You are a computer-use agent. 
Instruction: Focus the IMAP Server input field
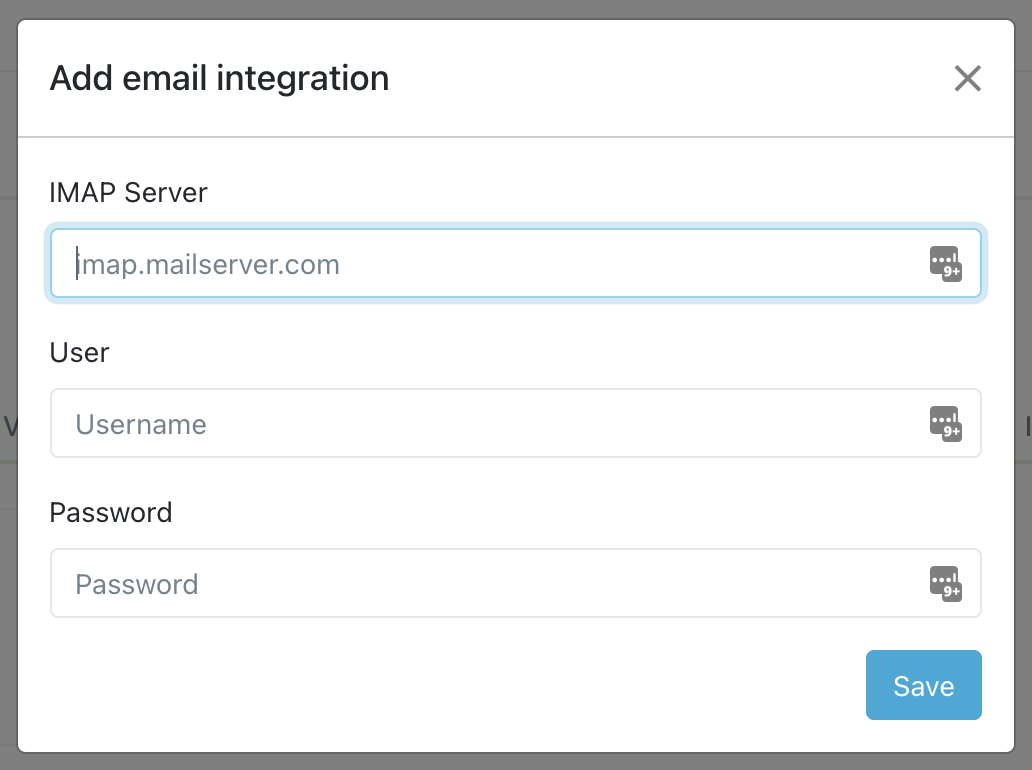coord(490,264)
